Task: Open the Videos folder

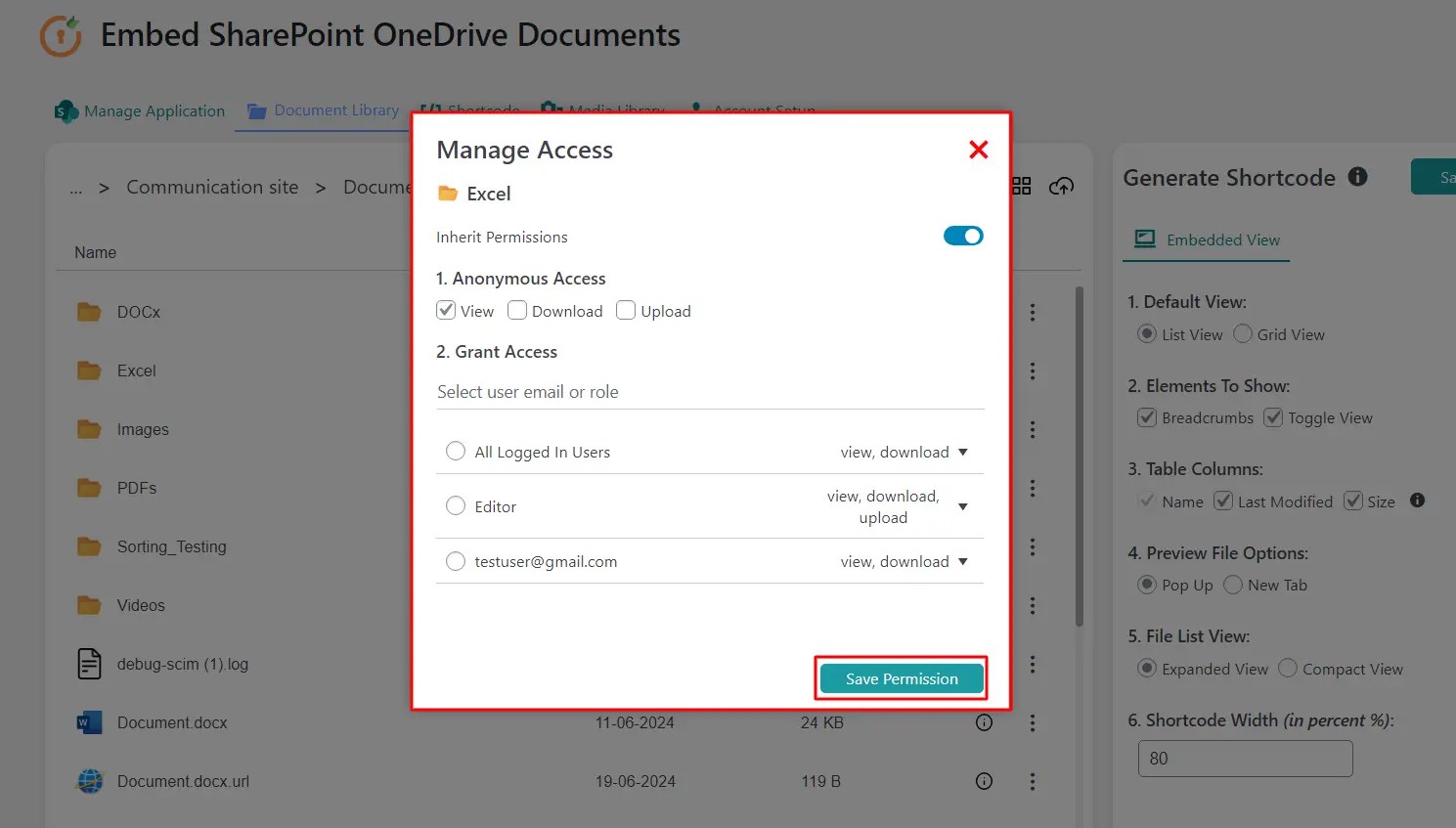Action: 141,605
